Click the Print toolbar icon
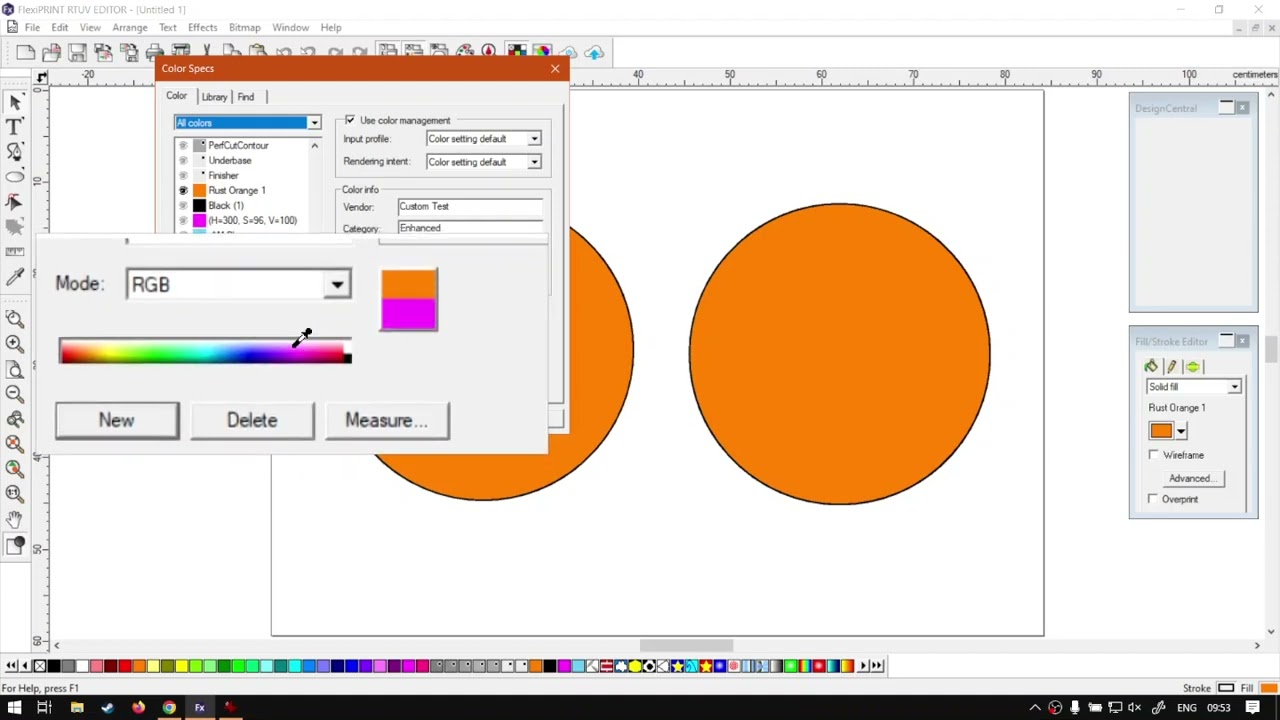The height and width of the screenshot is (720, 1280). [155, 52]
